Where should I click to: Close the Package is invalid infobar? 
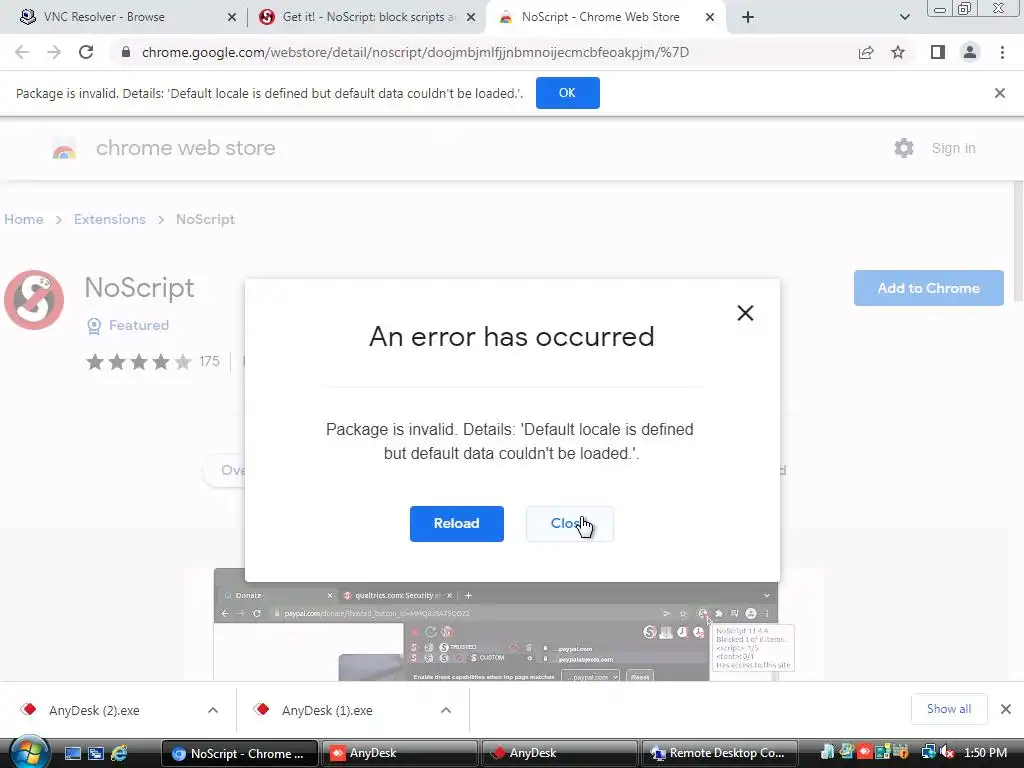[999, 93]
